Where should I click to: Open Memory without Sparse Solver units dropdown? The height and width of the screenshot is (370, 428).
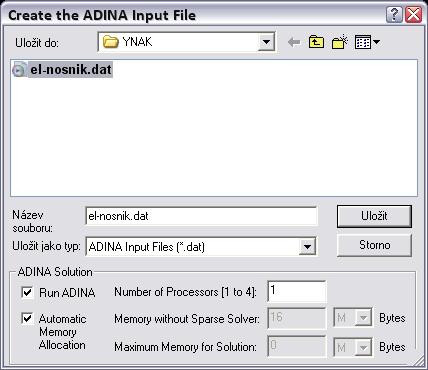pos(363,318)
